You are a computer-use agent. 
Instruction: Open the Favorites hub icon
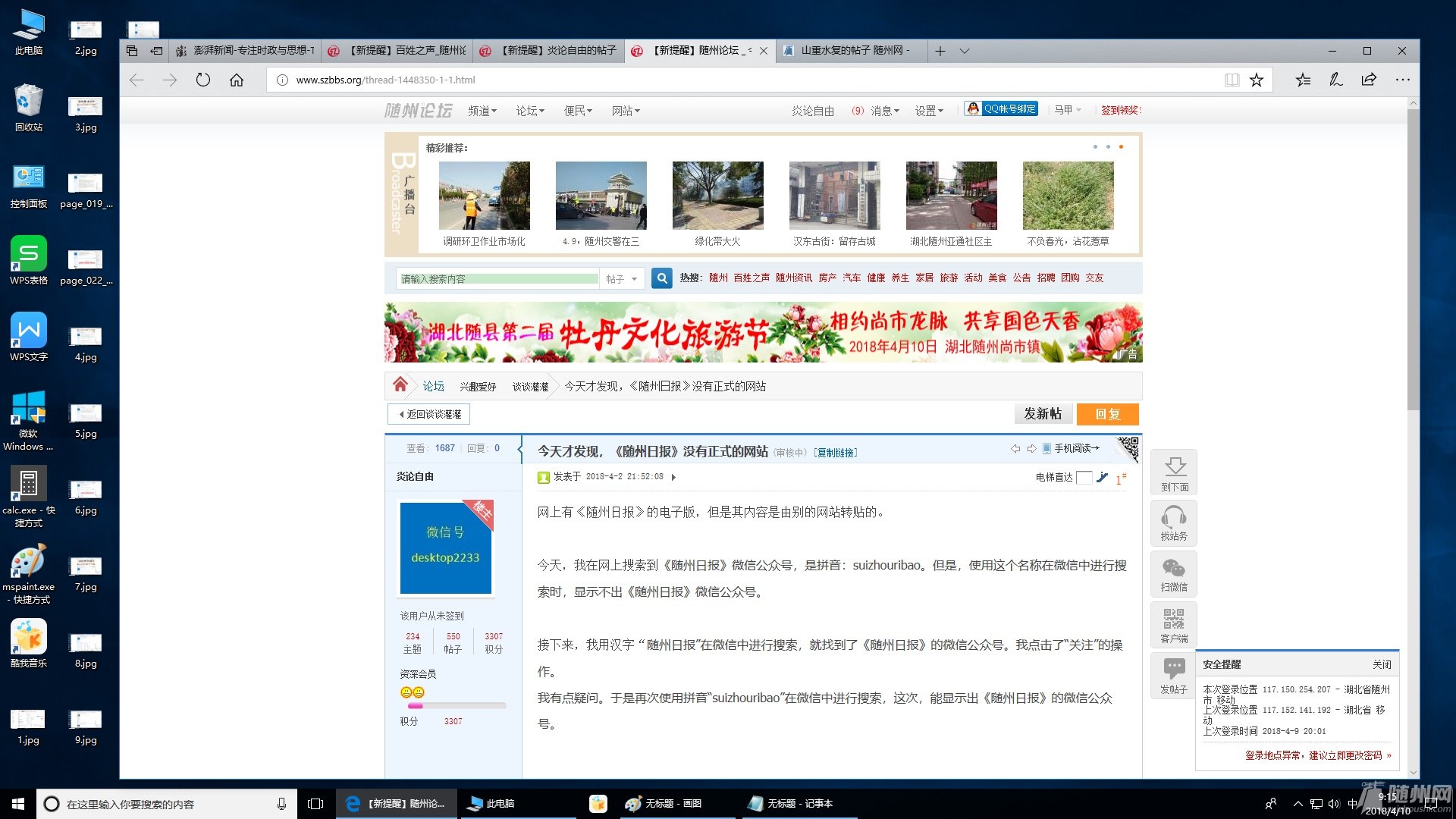[1303, 80]
